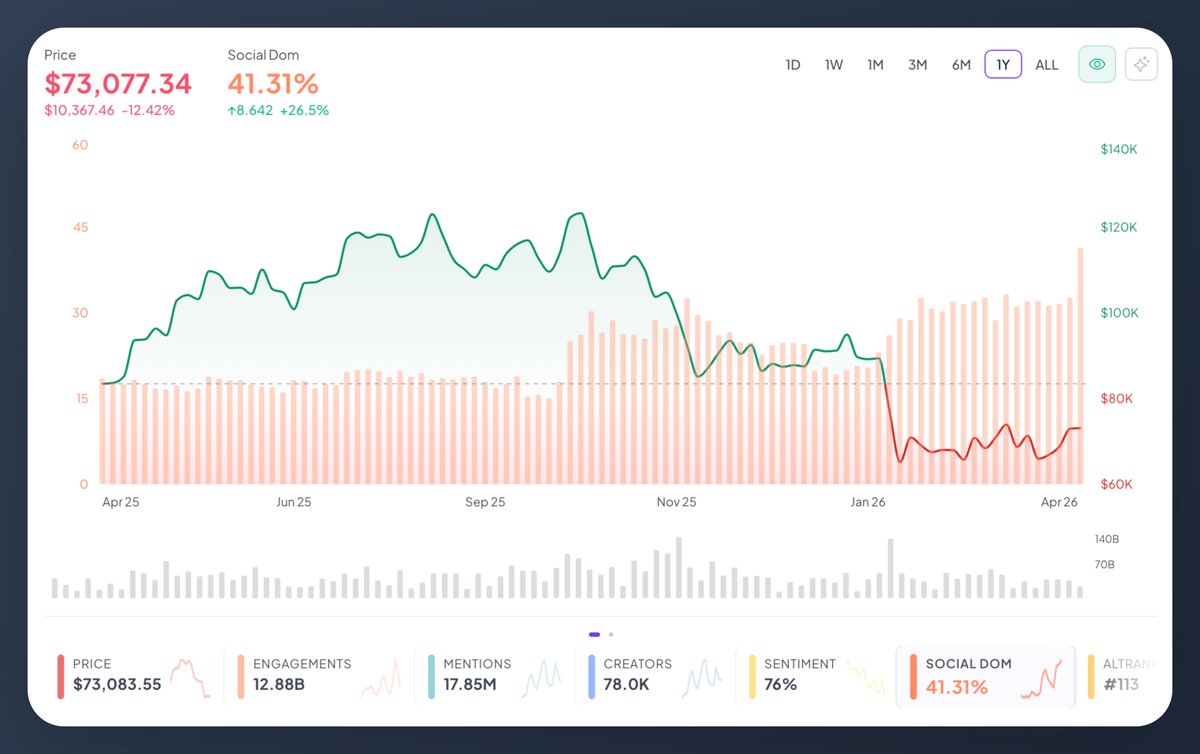Select the ENGAGEMENTS metric card

315,676
